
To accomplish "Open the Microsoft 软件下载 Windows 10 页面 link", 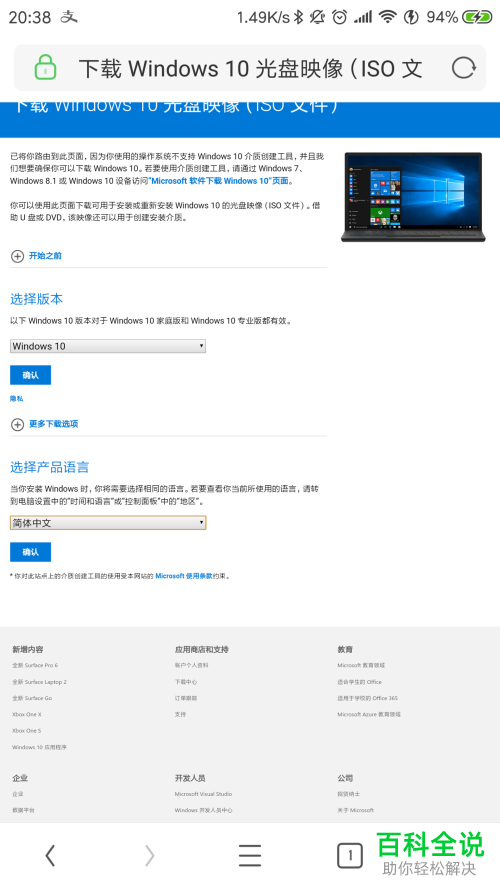I will [219, 181].
